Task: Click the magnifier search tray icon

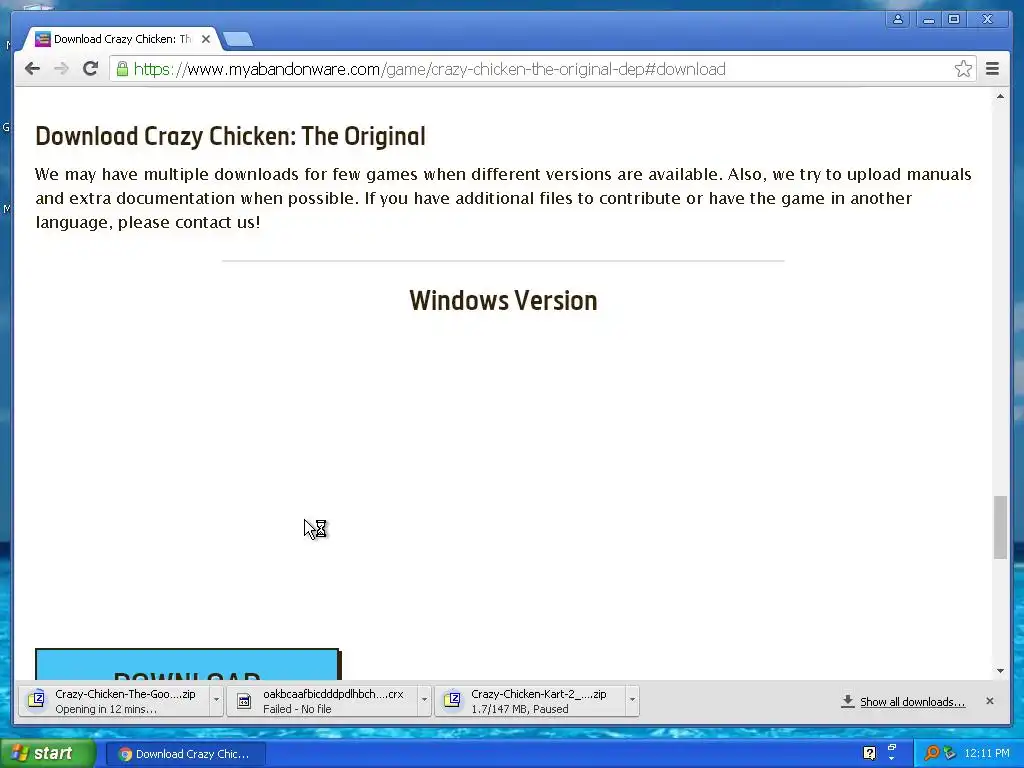Action: coord(931,753)
